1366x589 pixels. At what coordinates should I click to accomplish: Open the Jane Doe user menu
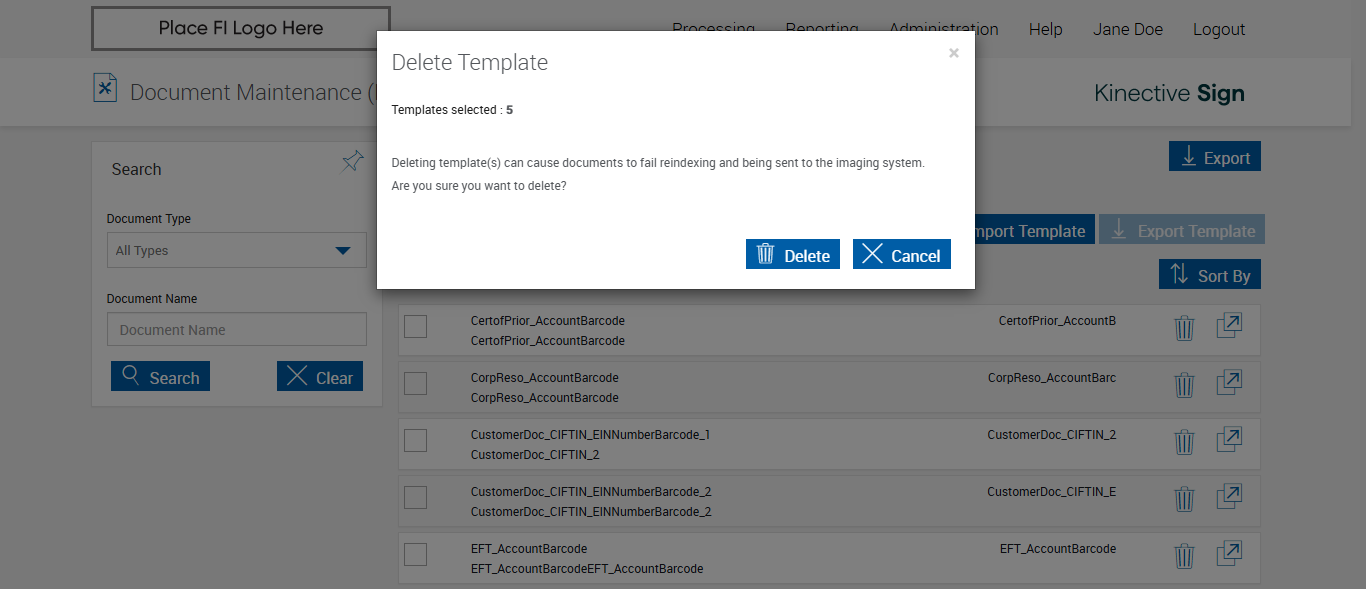pos(1128,30)
